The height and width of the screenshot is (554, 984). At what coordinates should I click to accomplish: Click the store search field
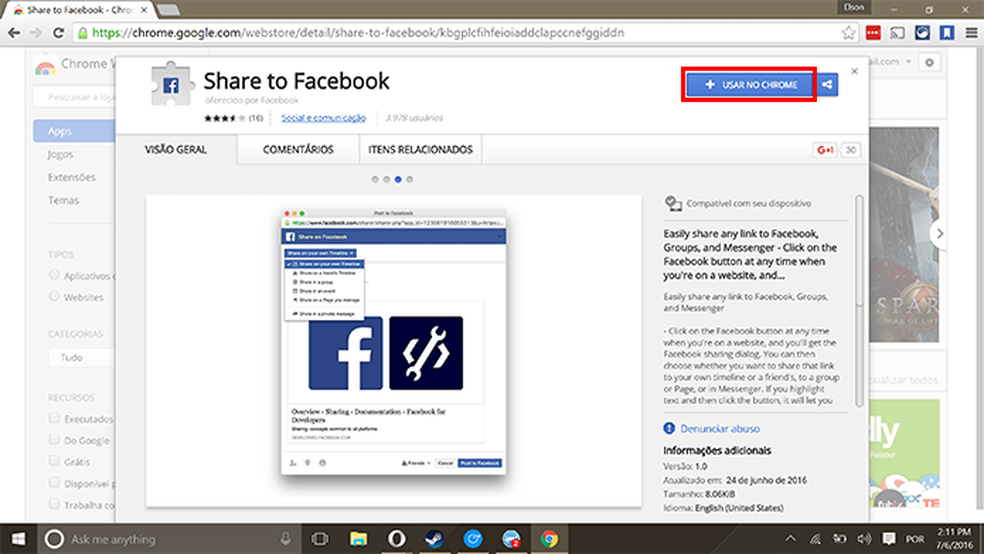(x=74, y=97)
